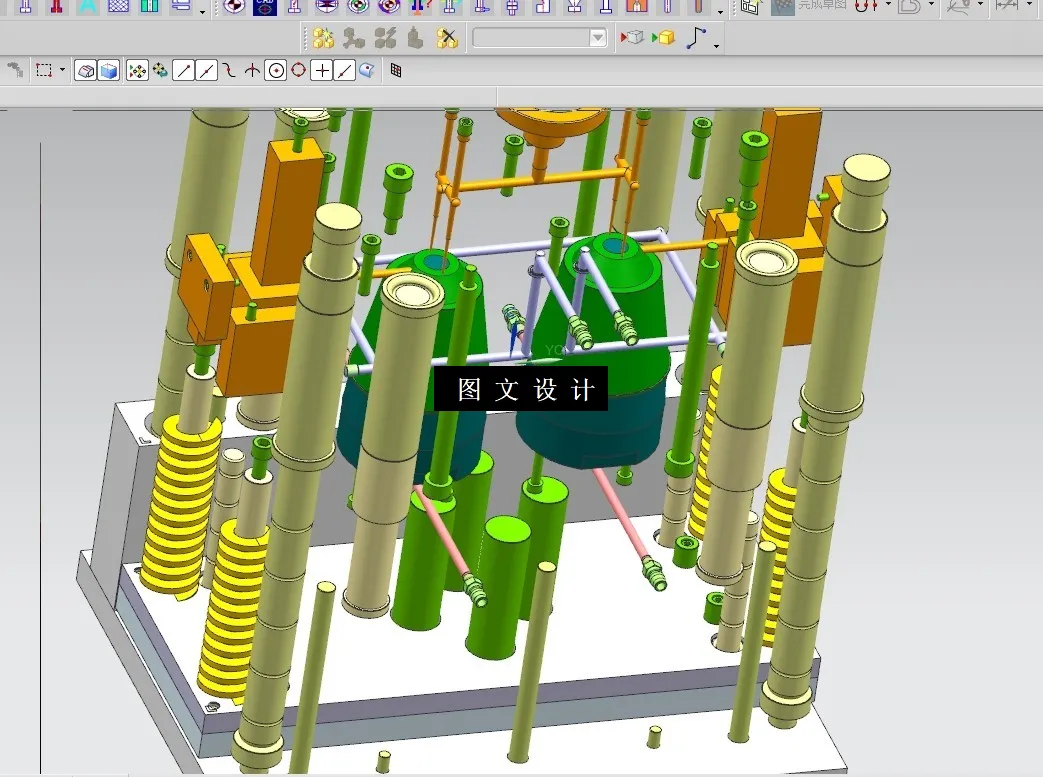The image size is (1043, 777).
Task: Open dropdown next to grey profile shape icon
Action: click(931, 5)
